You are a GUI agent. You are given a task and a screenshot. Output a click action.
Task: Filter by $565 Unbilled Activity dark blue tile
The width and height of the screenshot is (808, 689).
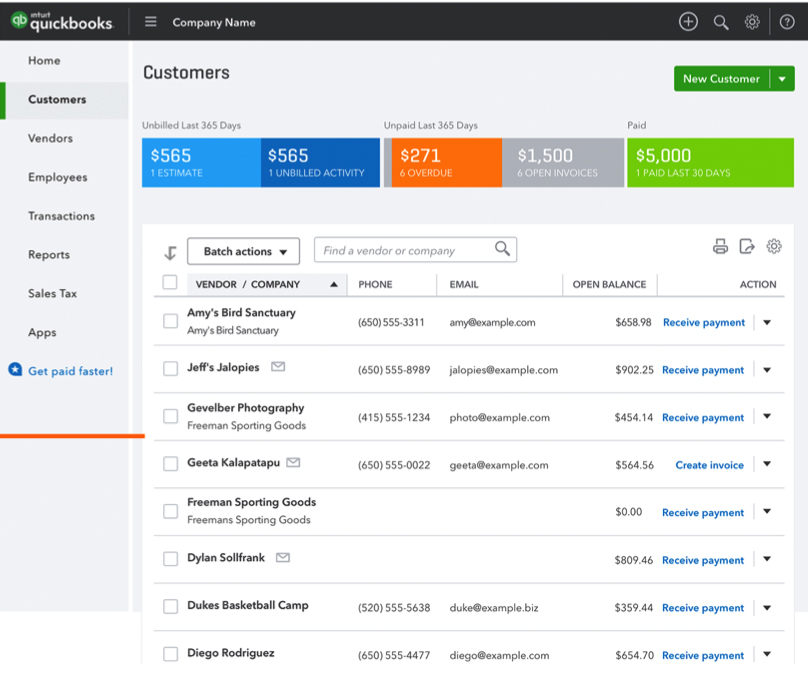point(320,162)
